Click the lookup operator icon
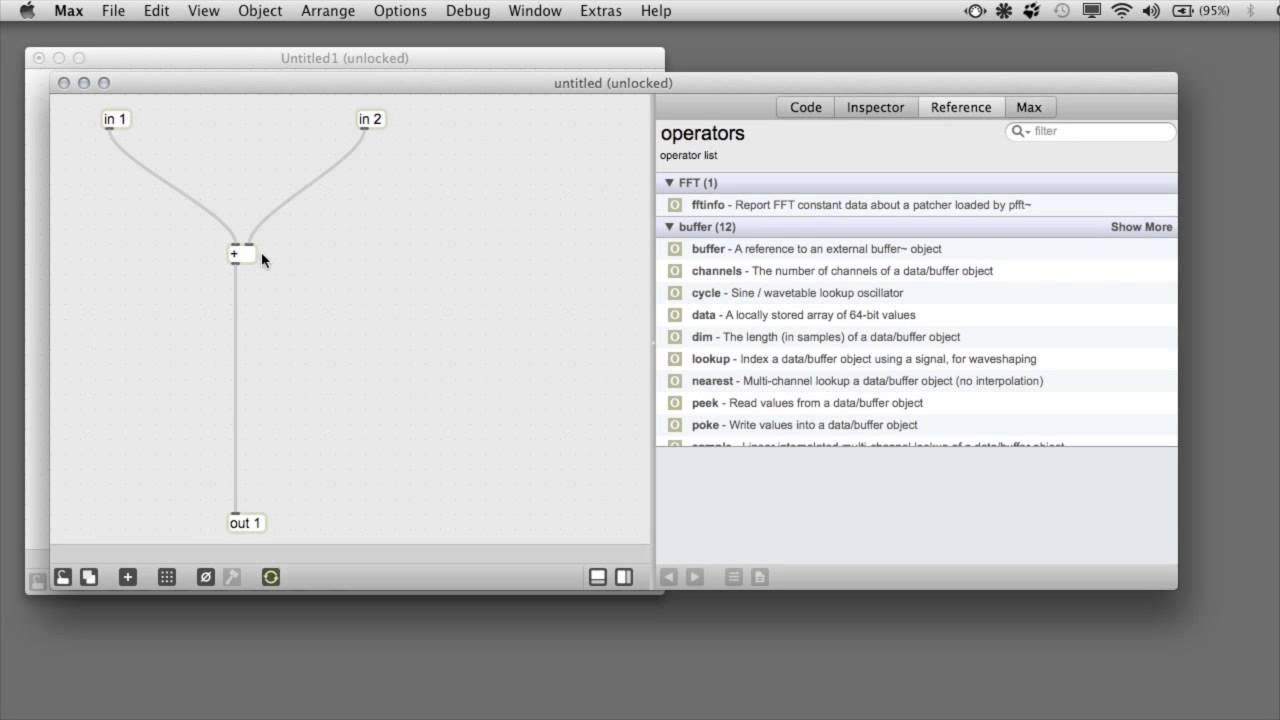Image resolution: width=1280 pixels, height=720 pixels. (x=675, y=359)
